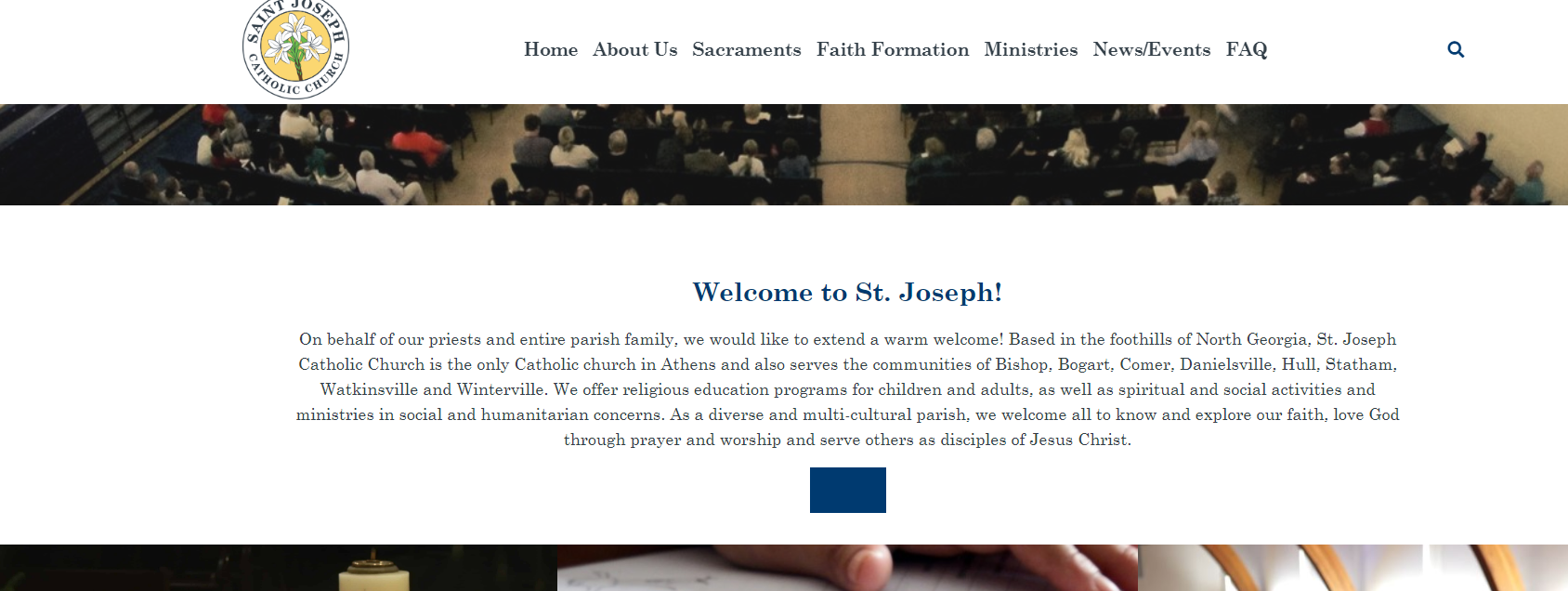This screenshot has height=591, width=1568.
Task: Click "North Georgia" in the welcome text
Action: pos(1251,339)
